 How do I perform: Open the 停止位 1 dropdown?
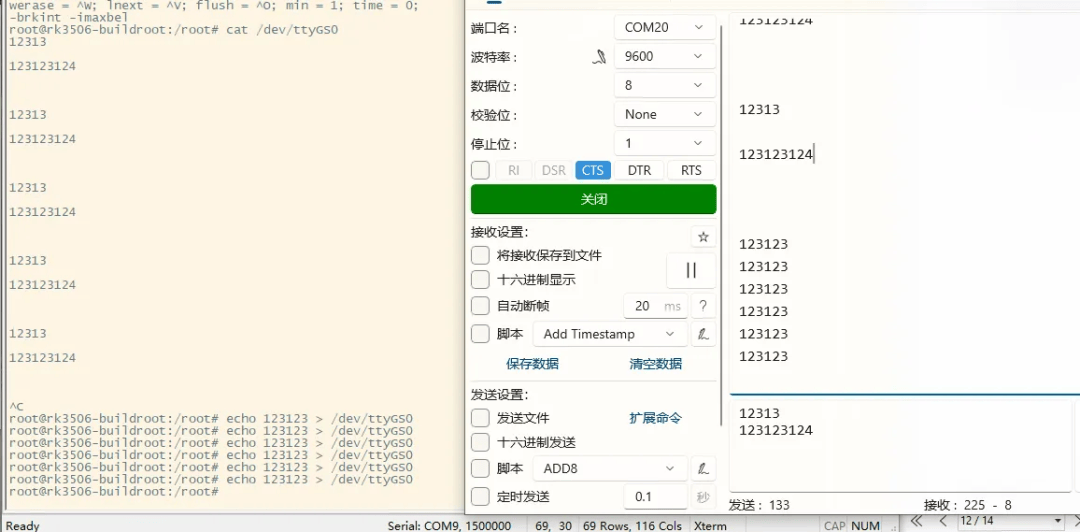pyautogui.click(x=665, y=143)
